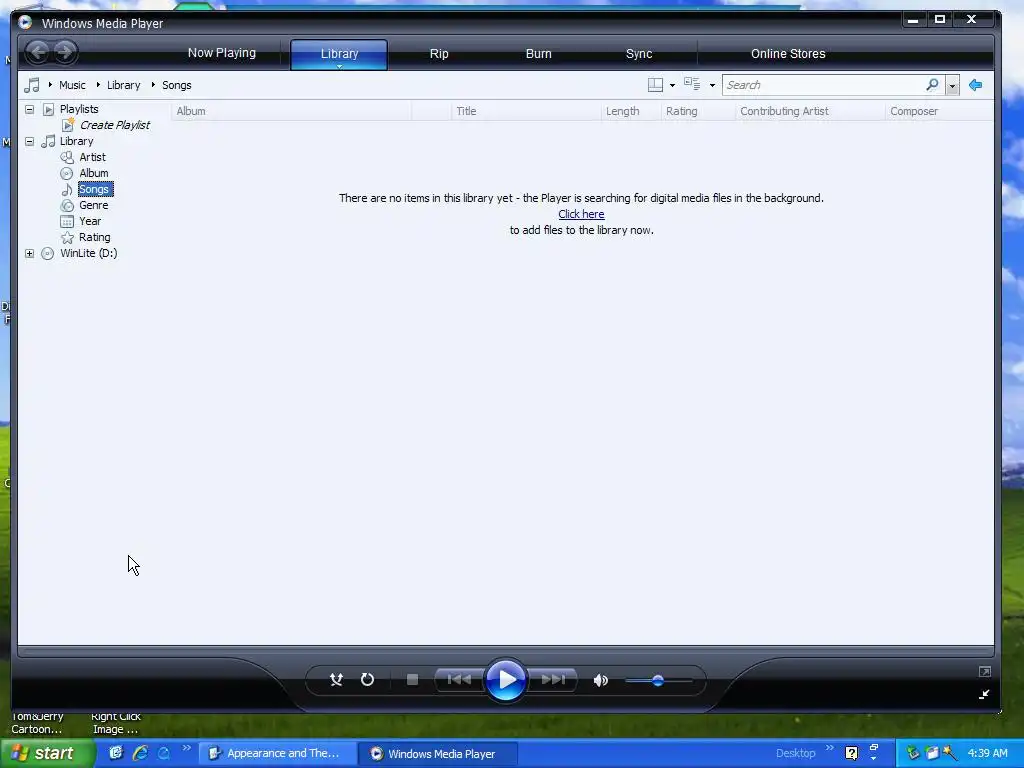Screen dimensions: 1024x768
Task: Click the search magnifier icon
Action: click(x=933, y=85)
